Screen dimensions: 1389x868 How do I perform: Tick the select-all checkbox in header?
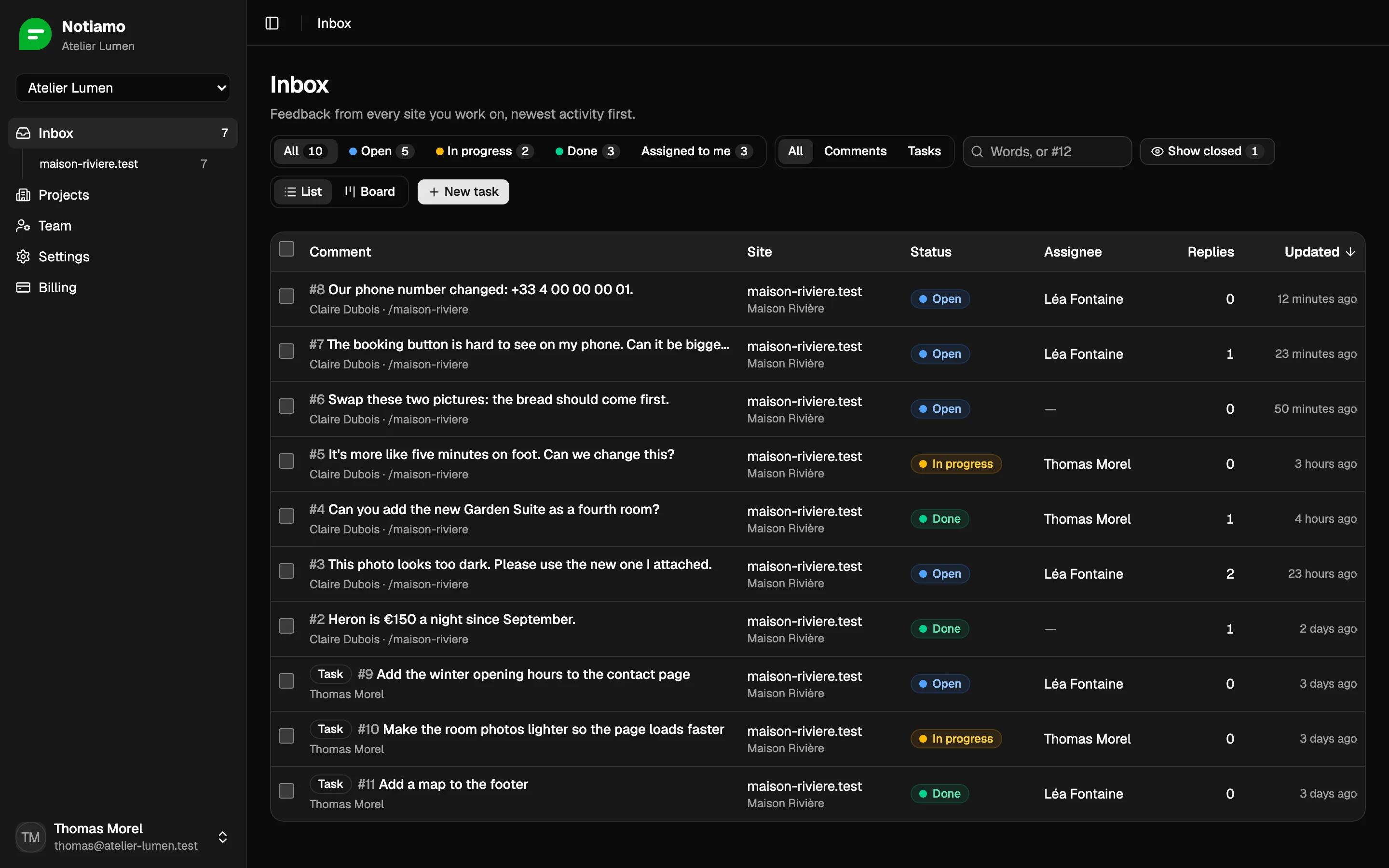pos(286,249)
